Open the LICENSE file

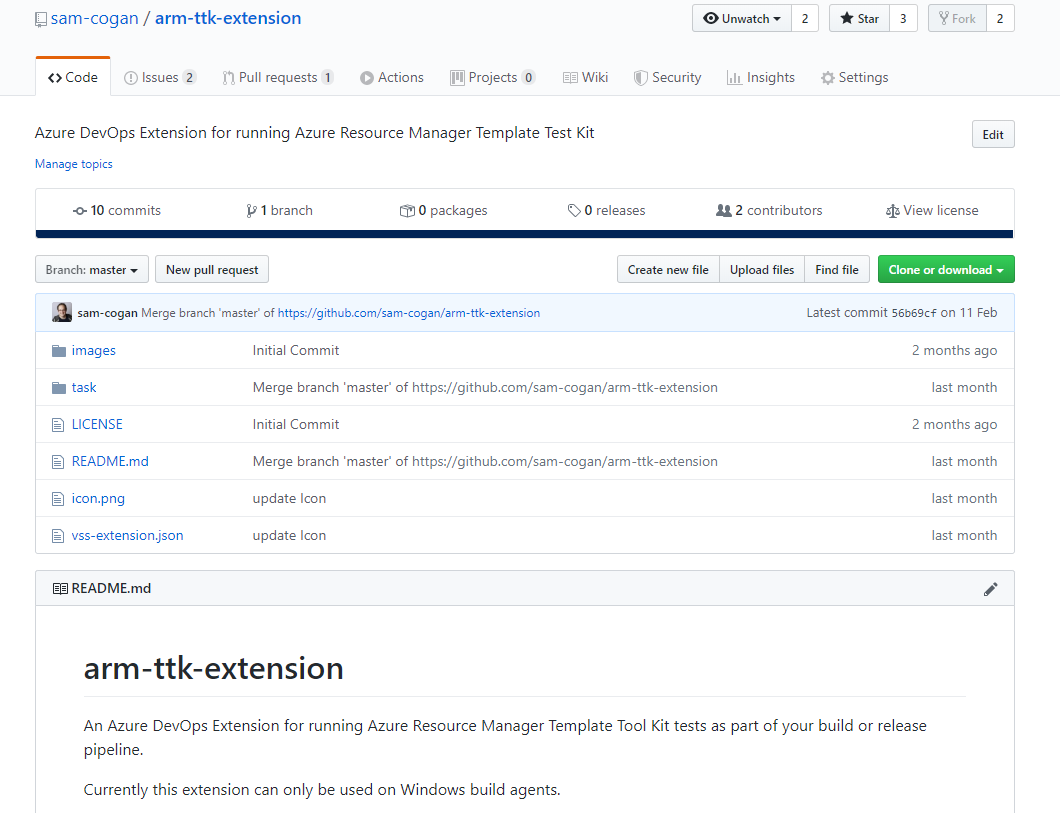pyautogui.click(x=97, y=425)
